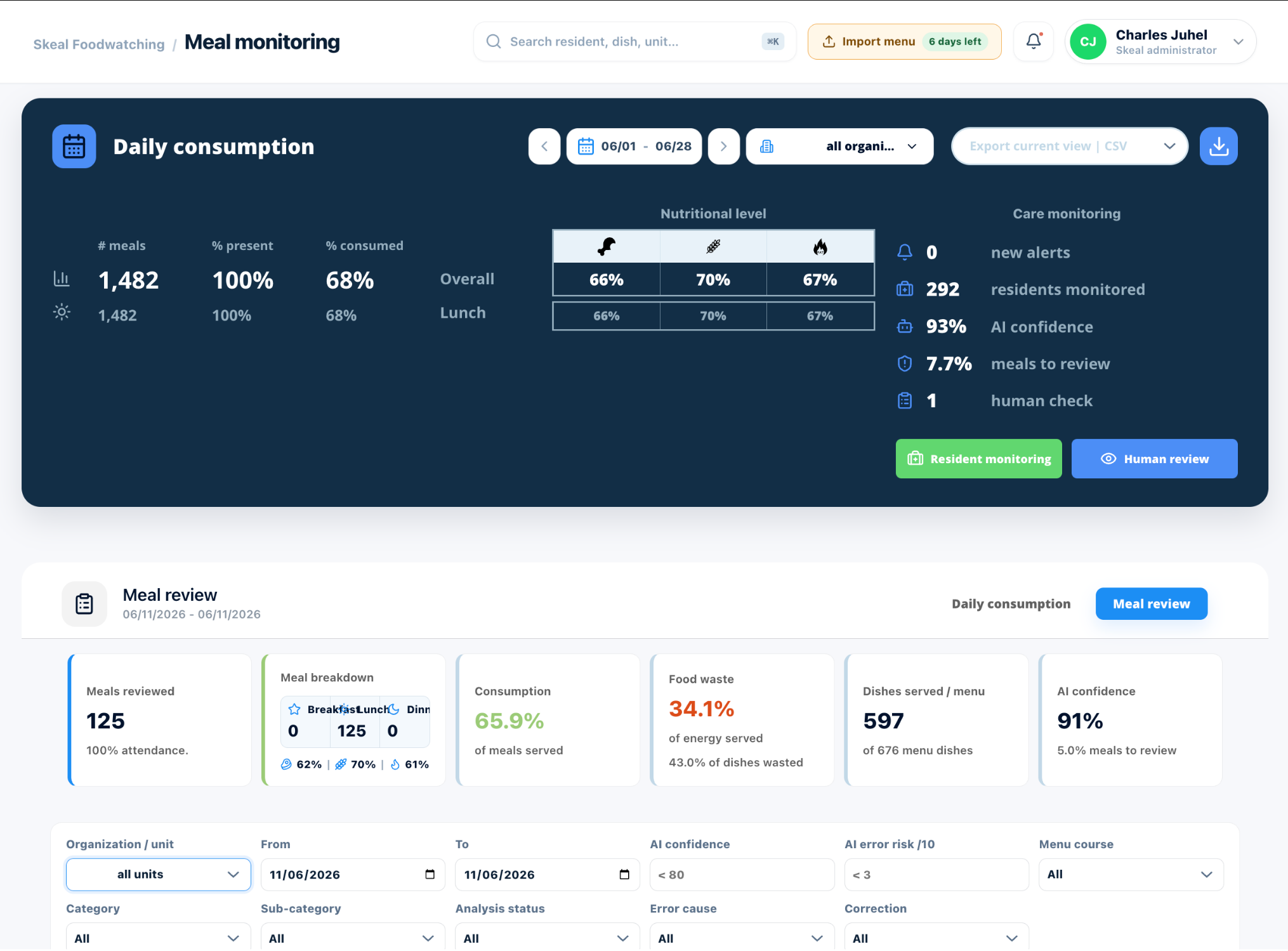This screenshot has width=1288, height=951.
Task: Click the meals to review shield icon
Action: [x=905, y=364]
